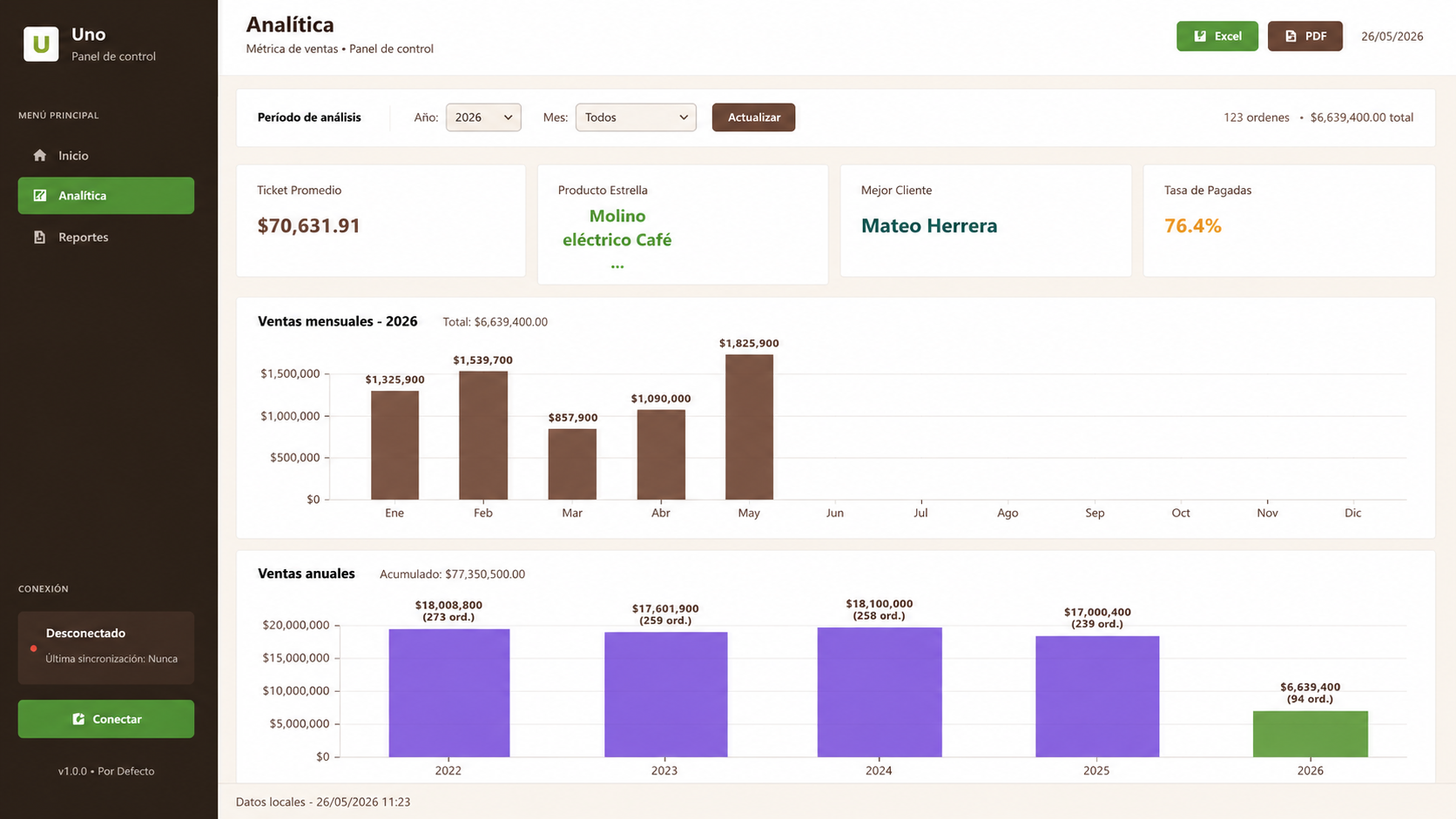Click the 2024 purple bar in annual sales
1456x819 pixels.
pos(879,692)
